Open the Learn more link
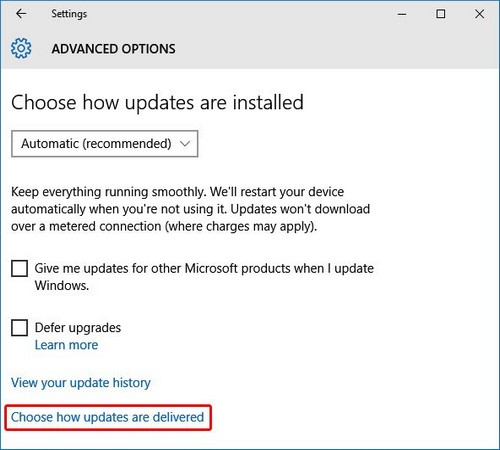The height and width of the screenshot is (450, 500). 66,345
